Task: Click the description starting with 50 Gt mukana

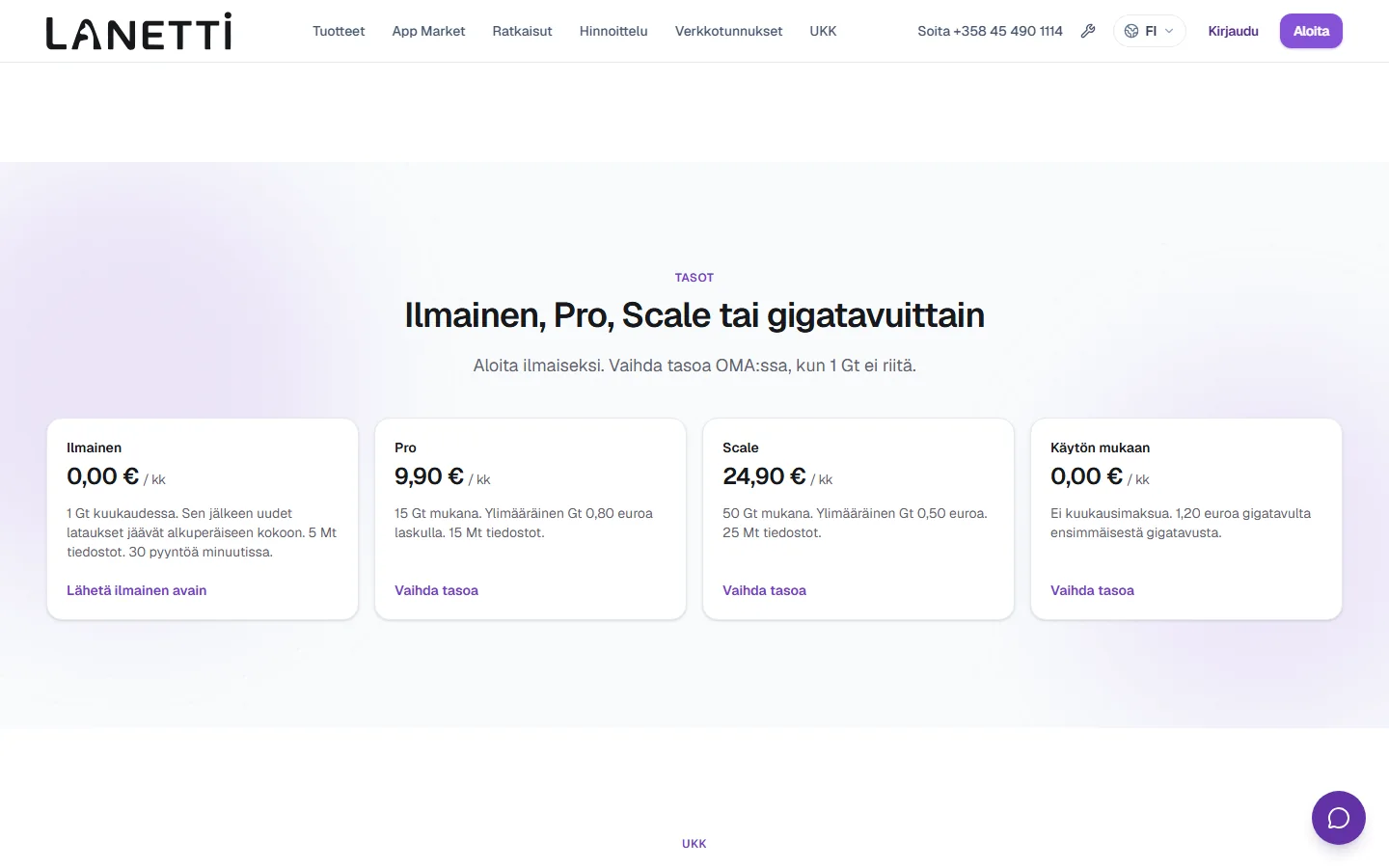Action: [x=855, y=523]
